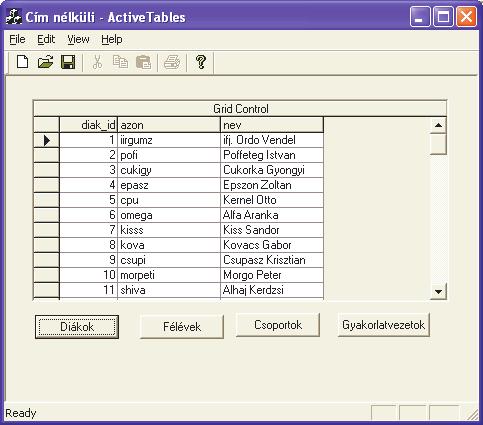The image size is (483, 425).
Task: Open the About question mark icon
Action: click(x=201, y=62)
